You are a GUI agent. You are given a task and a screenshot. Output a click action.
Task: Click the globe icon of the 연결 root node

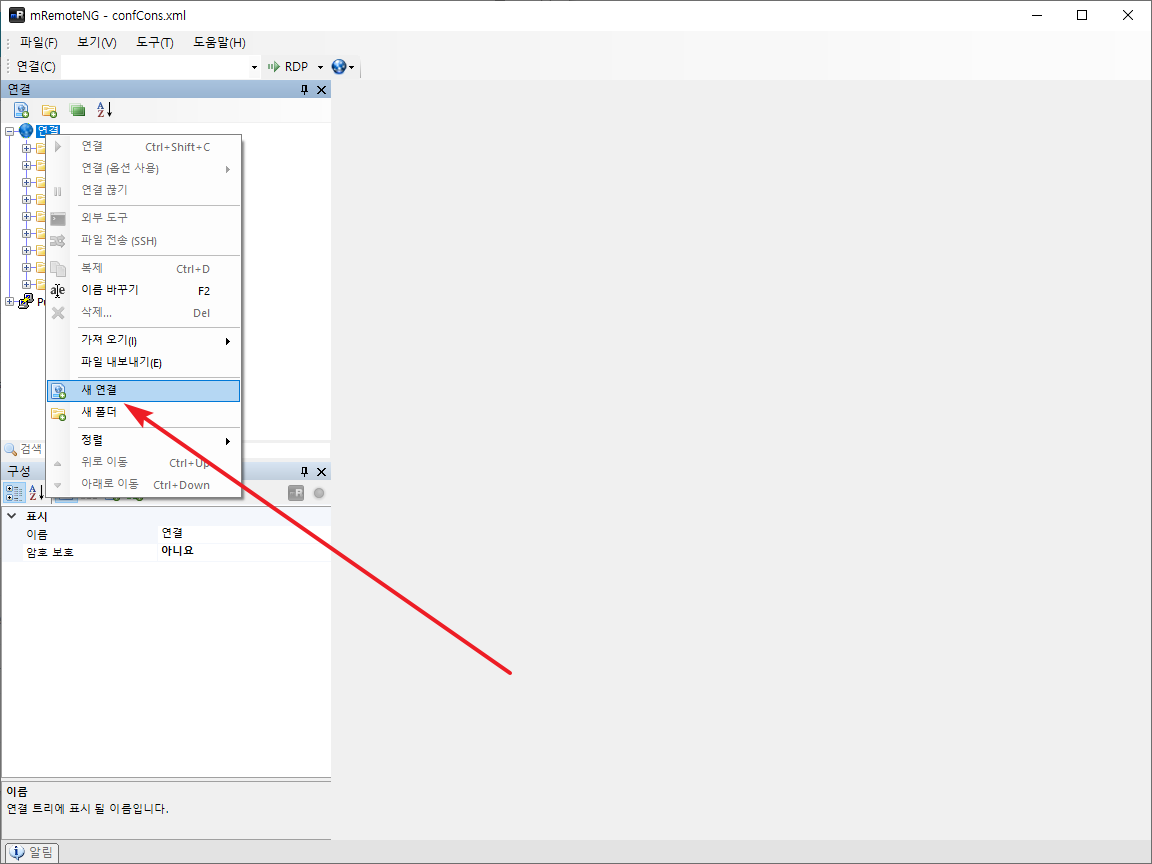26,131
